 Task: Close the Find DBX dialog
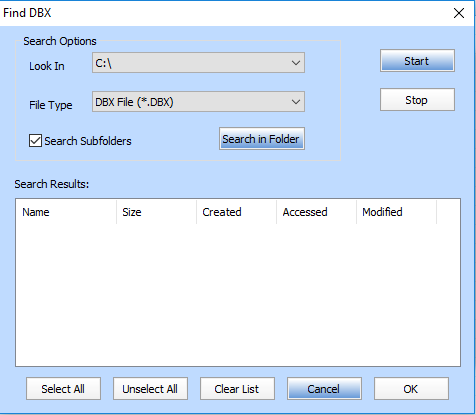tap(459, 13)
